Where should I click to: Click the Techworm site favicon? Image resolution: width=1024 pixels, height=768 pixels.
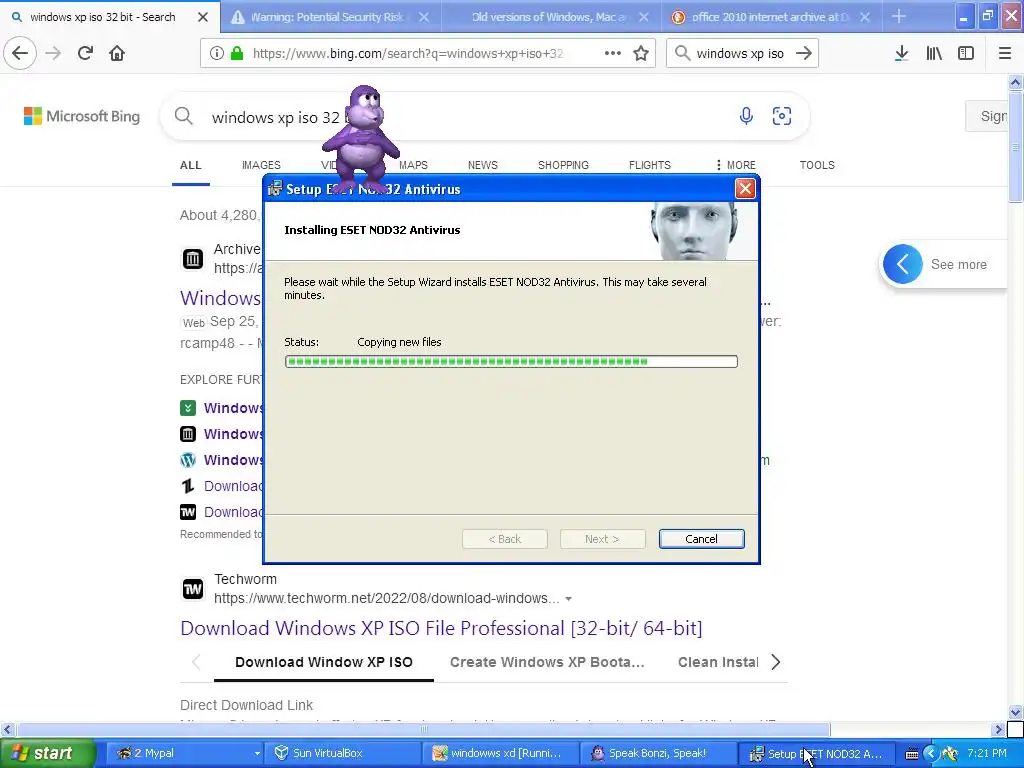click(193, 589)
